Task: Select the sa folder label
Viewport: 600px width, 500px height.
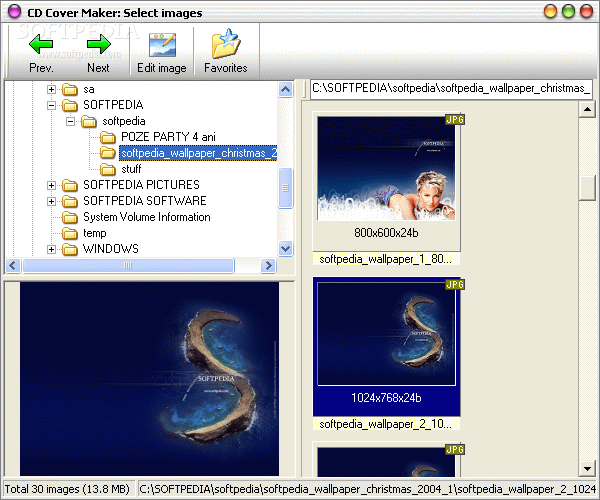Action: pos(89,90)
